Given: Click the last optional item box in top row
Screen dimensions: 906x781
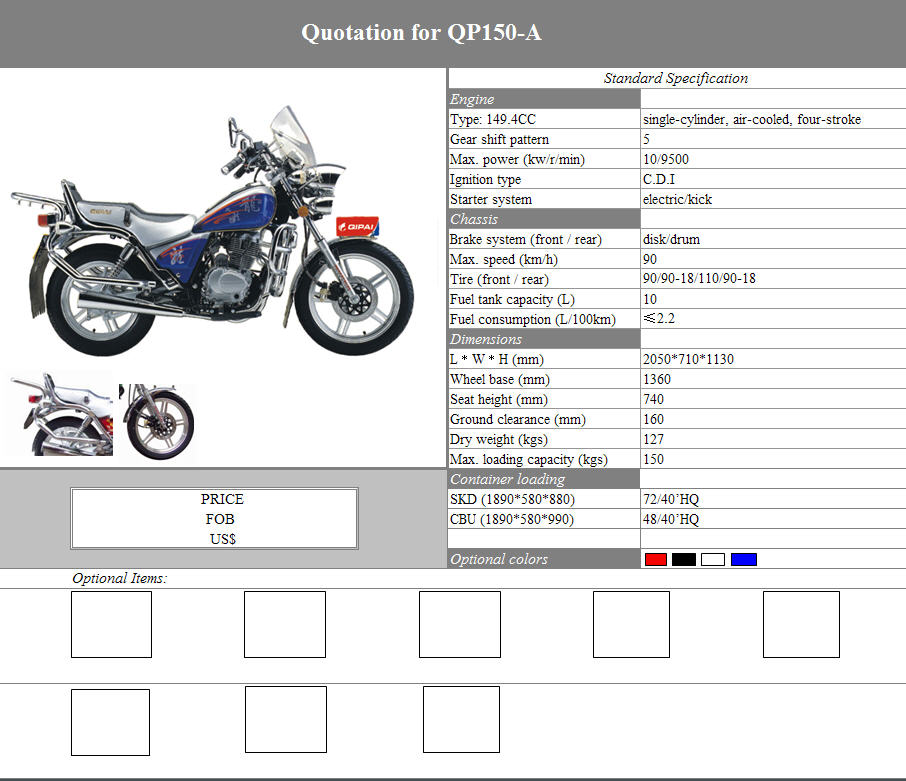Looking at the screenshot, I should [x=801, y=624].
